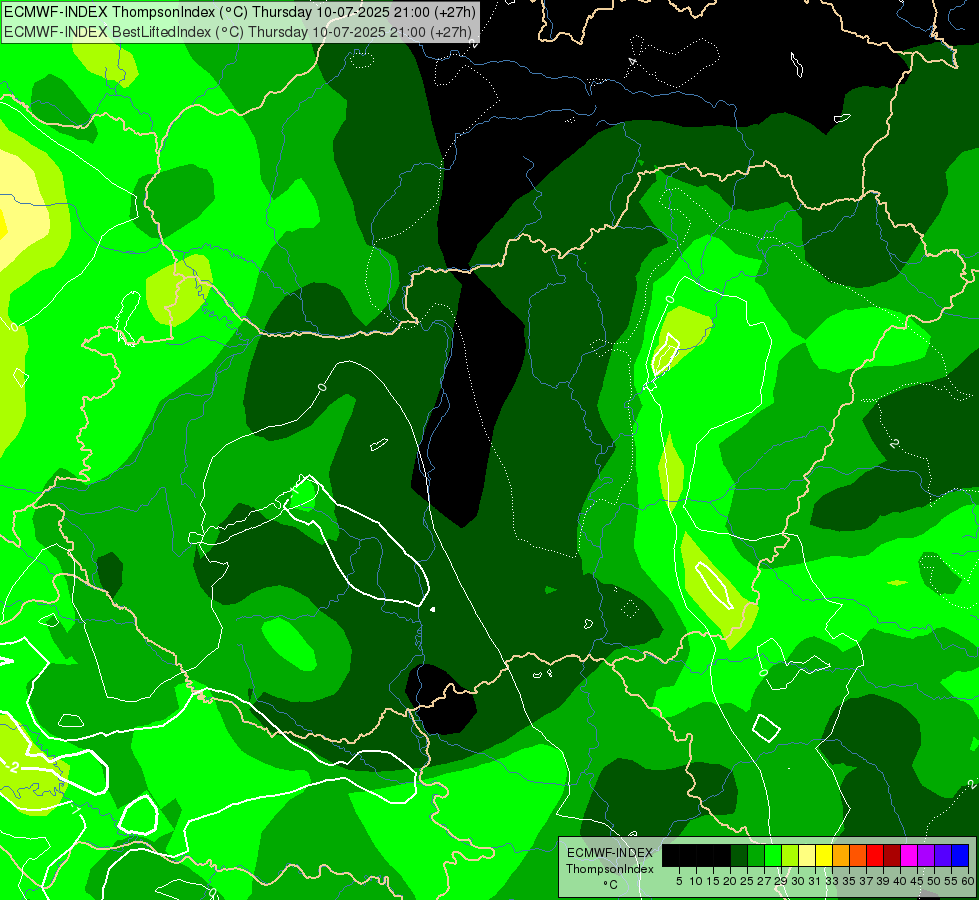Click the yellow 31–33 legend swatch
The width and height of the screenshot is (979, 900).
(824, 856)
